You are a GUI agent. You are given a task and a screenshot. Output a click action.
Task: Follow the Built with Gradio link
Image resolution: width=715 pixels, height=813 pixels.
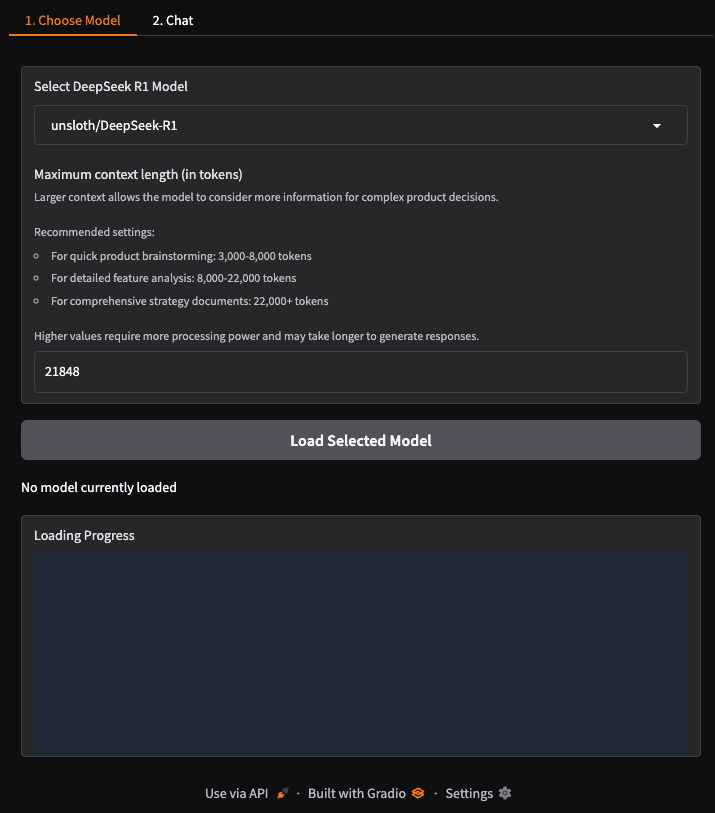(357, 793)
